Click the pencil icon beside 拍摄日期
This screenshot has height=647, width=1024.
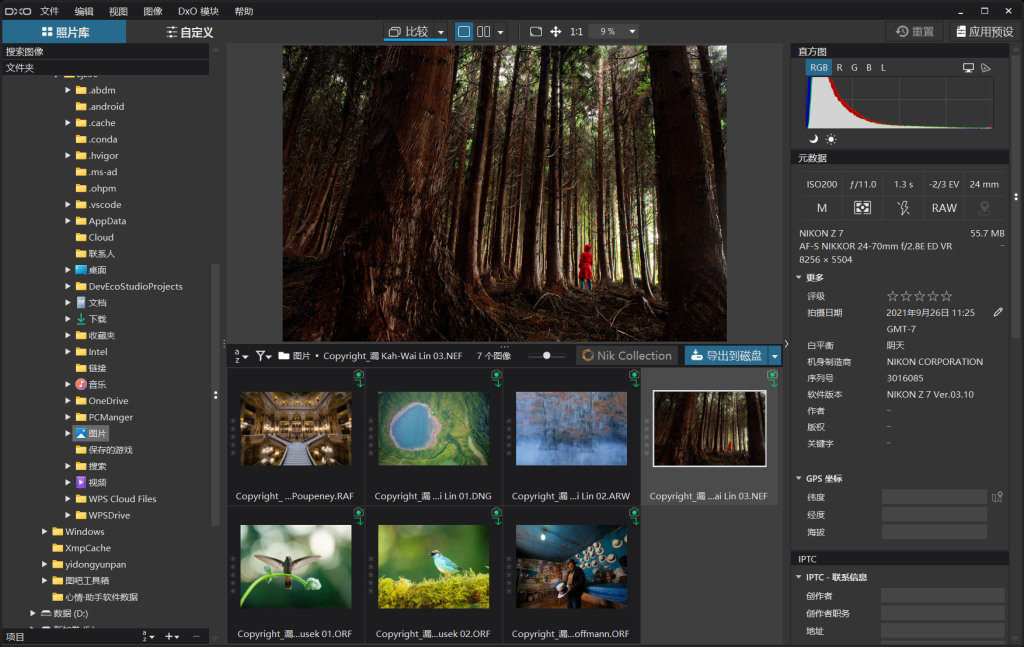click(x=997, y=312)
